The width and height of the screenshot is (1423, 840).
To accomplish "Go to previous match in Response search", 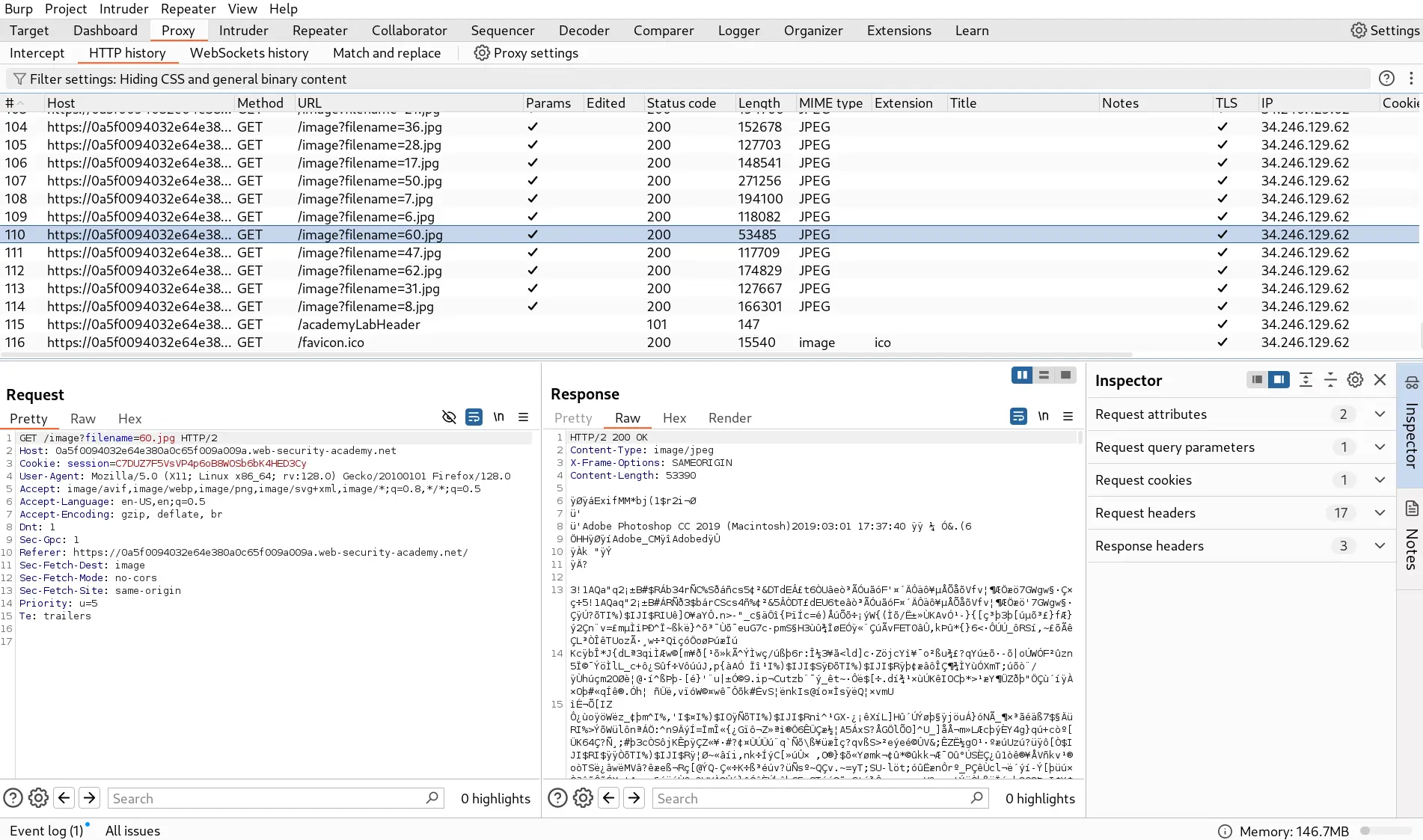I will 609,798.
